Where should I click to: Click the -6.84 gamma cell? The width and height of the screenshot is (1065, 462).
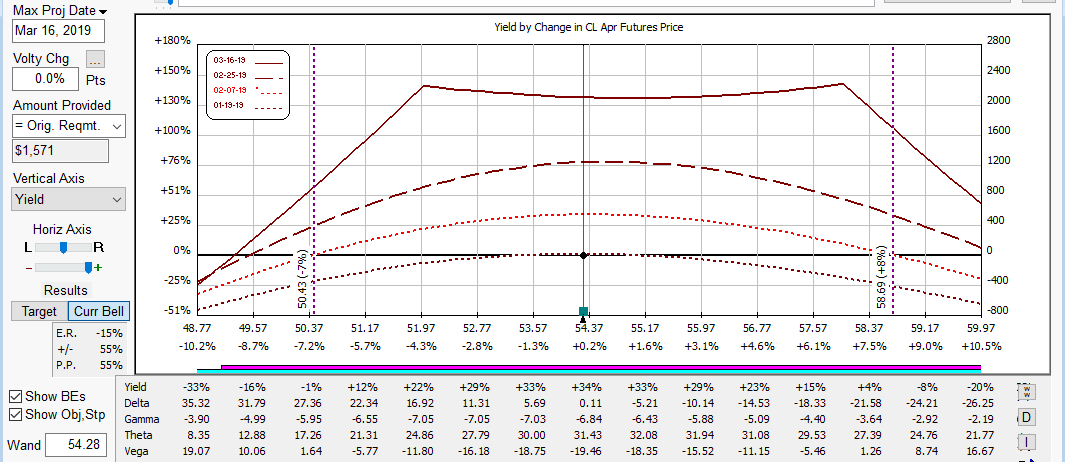[x=587, y=419]
